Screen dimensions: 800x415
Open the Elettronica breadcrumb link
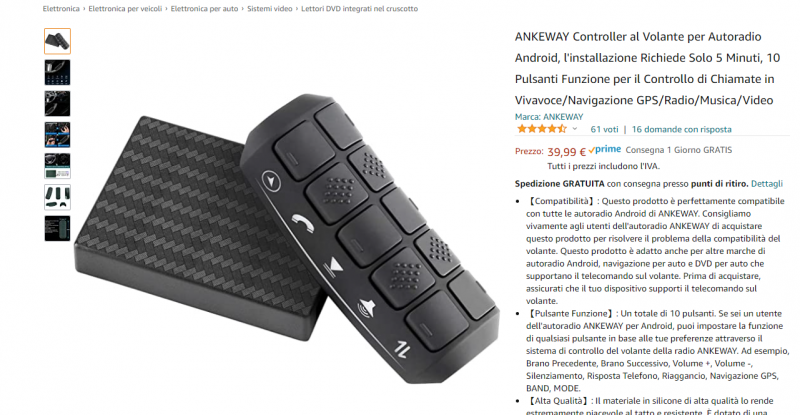[61, 9]
